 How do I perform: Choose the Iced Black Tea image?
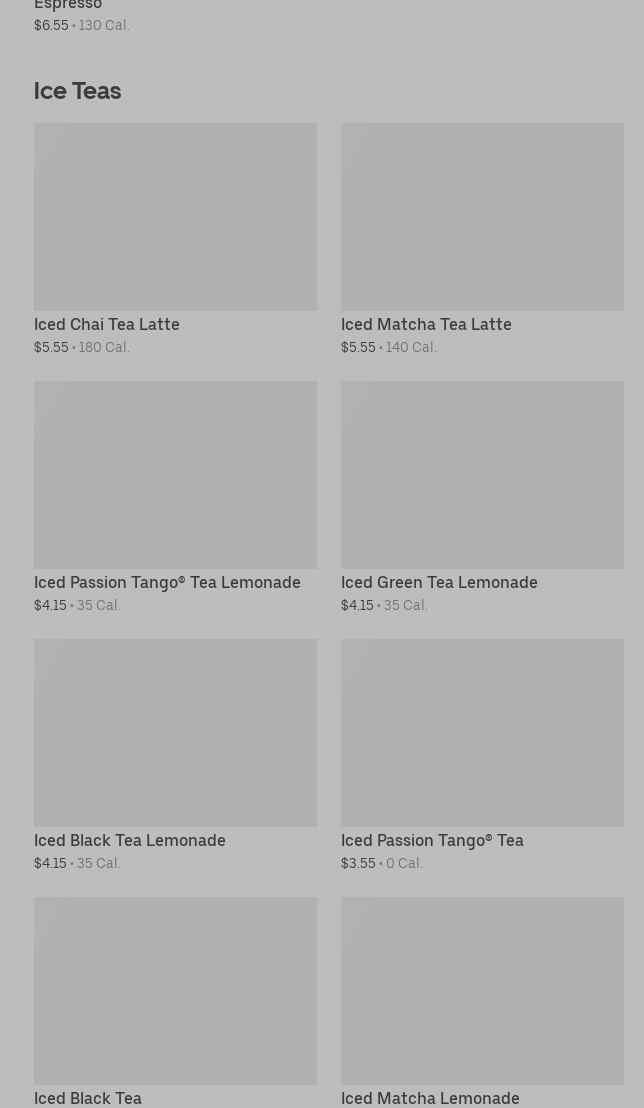click(175, 990)
